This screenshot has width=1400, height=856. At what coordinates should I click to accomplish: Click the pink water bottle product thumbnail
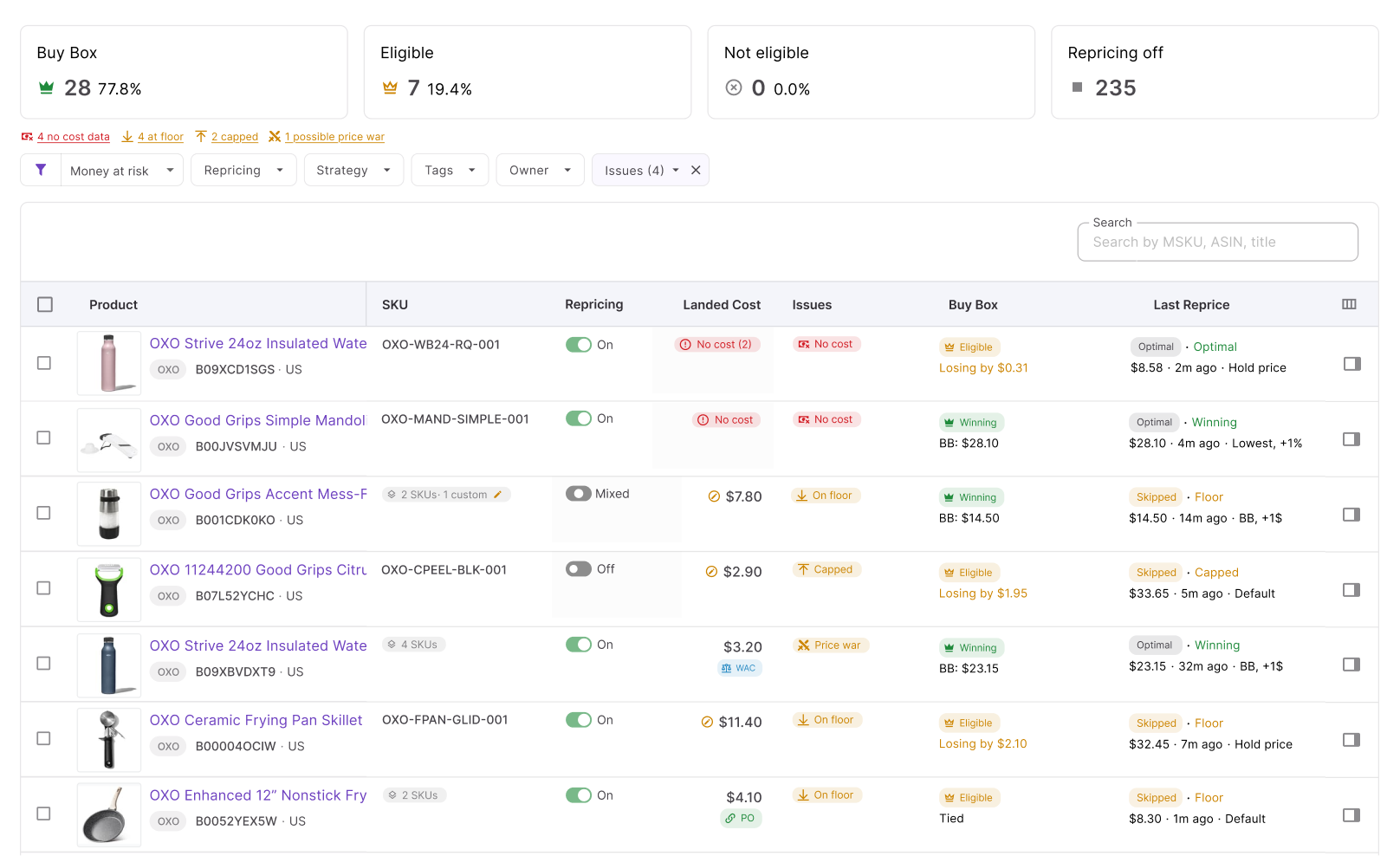(x=109, y=363)
